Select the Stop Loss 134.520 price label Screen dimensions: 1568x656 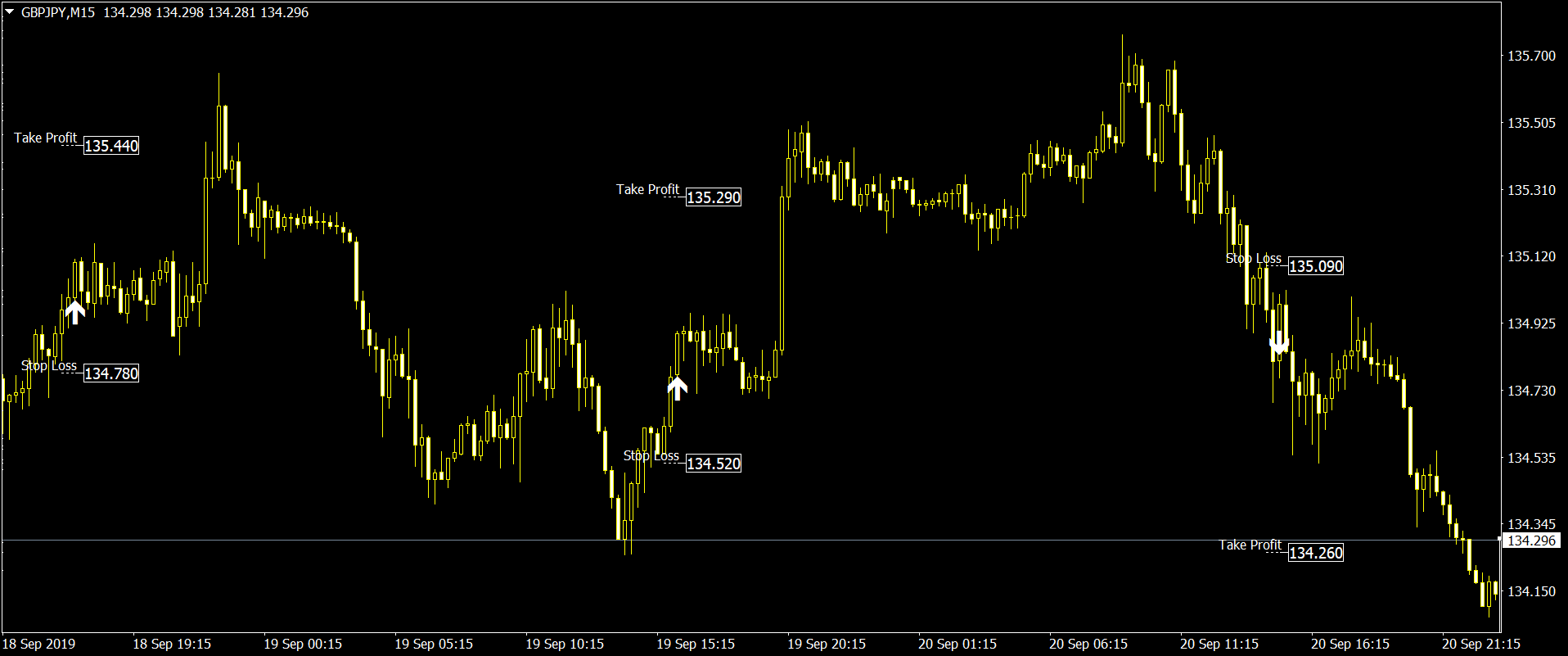[x=714, y=464]
